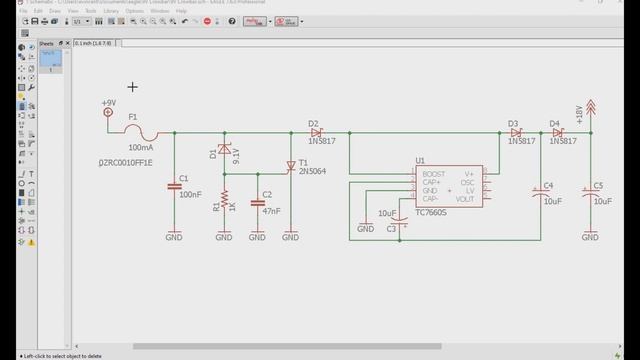The image size is (640, 360).
Task: Undock the Sheets panel
Action: pos(61,43)
